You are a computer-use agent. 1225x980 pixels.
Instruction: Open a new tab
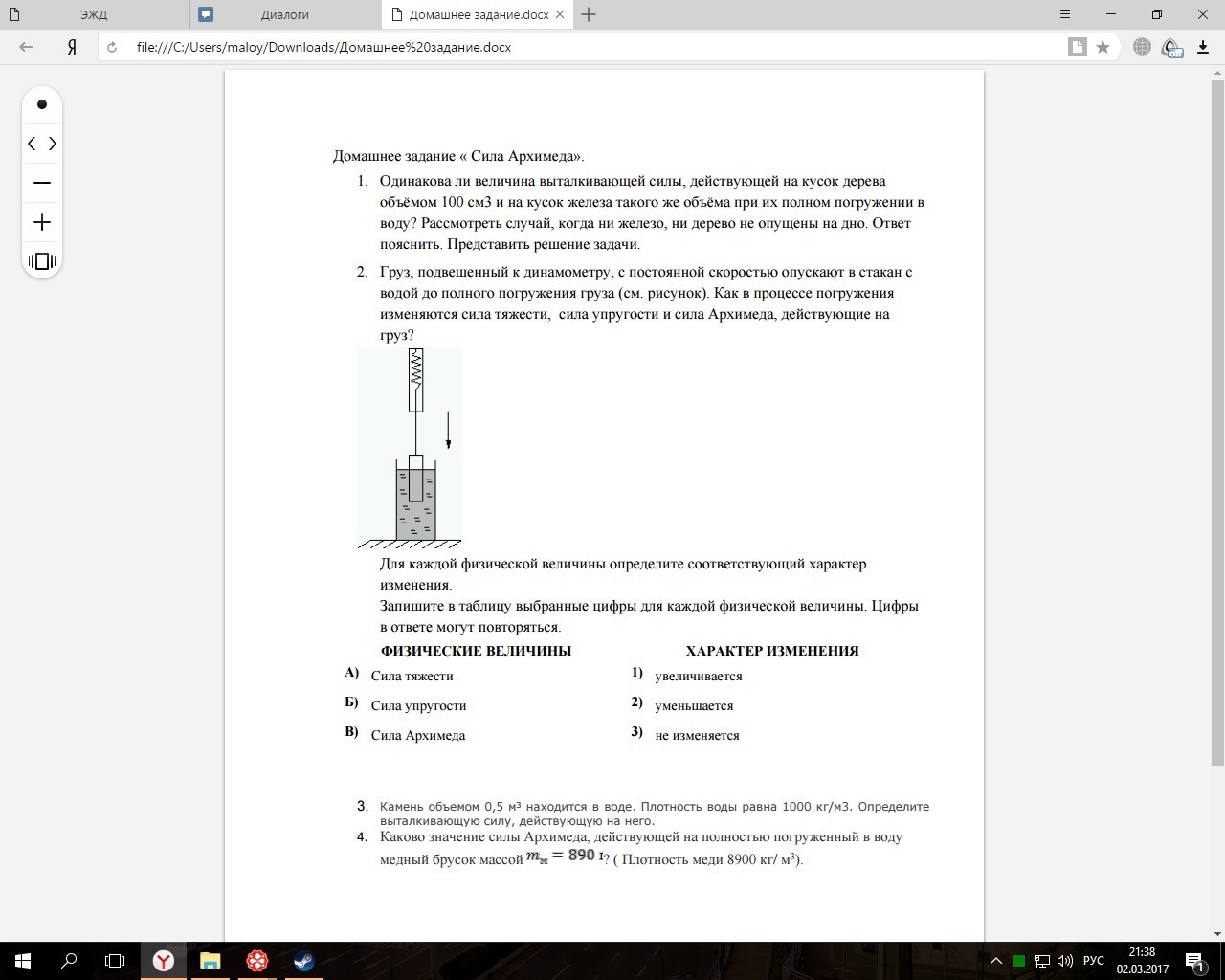tap(589, 14)
